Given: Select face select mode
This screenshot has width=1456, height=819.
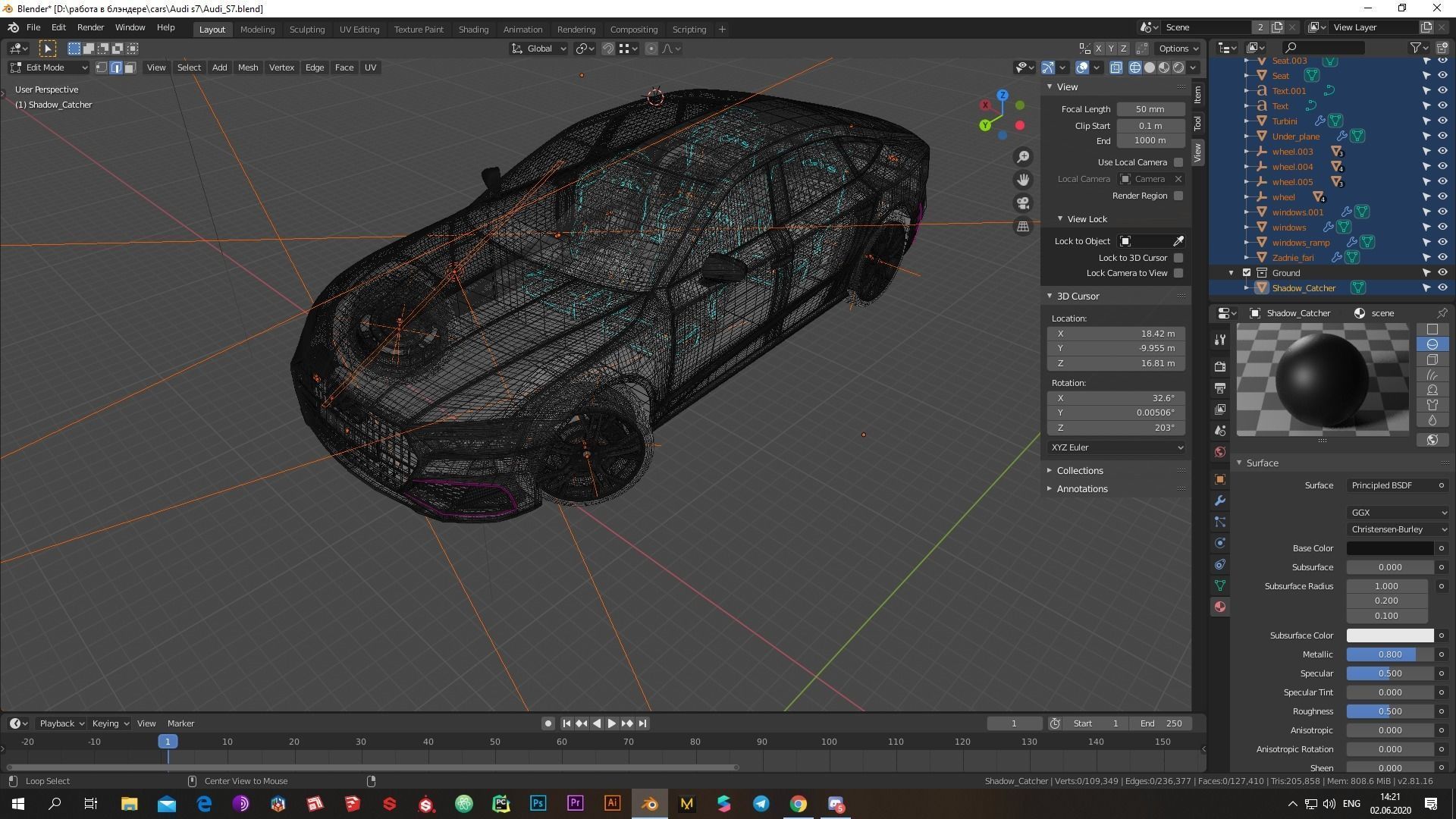Looking at the screenshot, I should 130,67.
